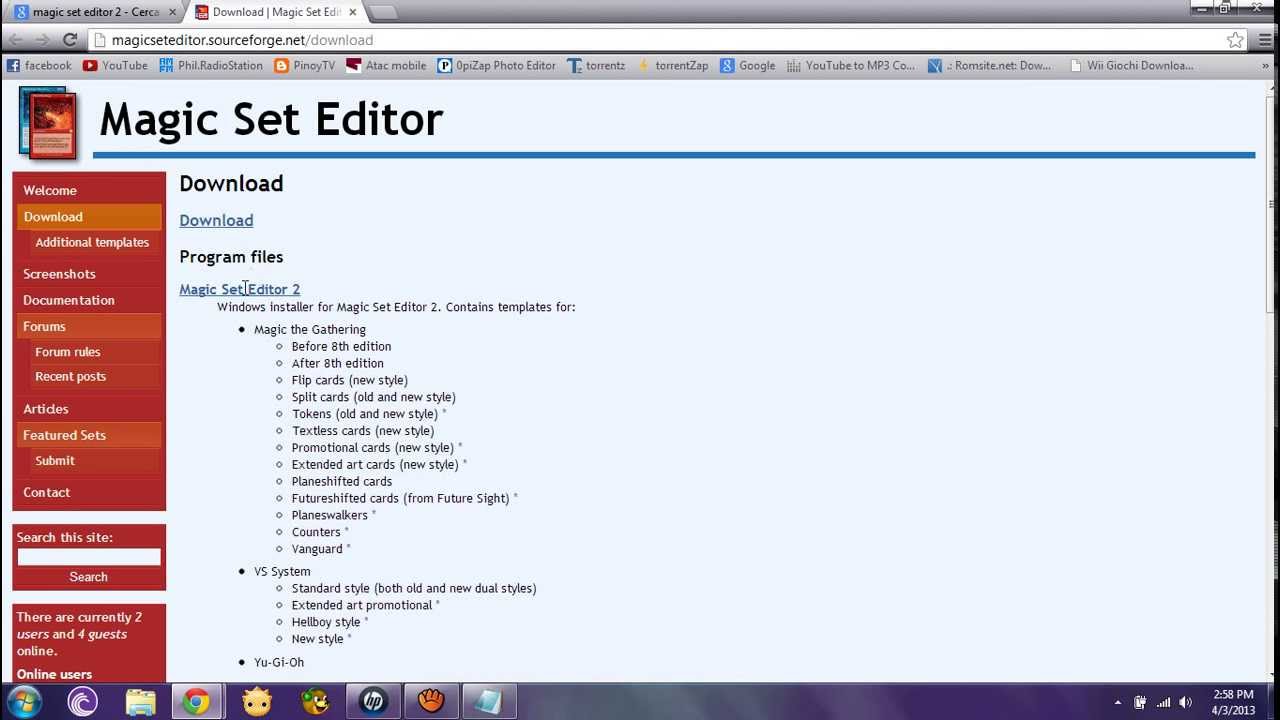This screenshot has width=1280, height=720.
Task: Open Phil.RadioStation bookmark
Action: click(211, 65)
